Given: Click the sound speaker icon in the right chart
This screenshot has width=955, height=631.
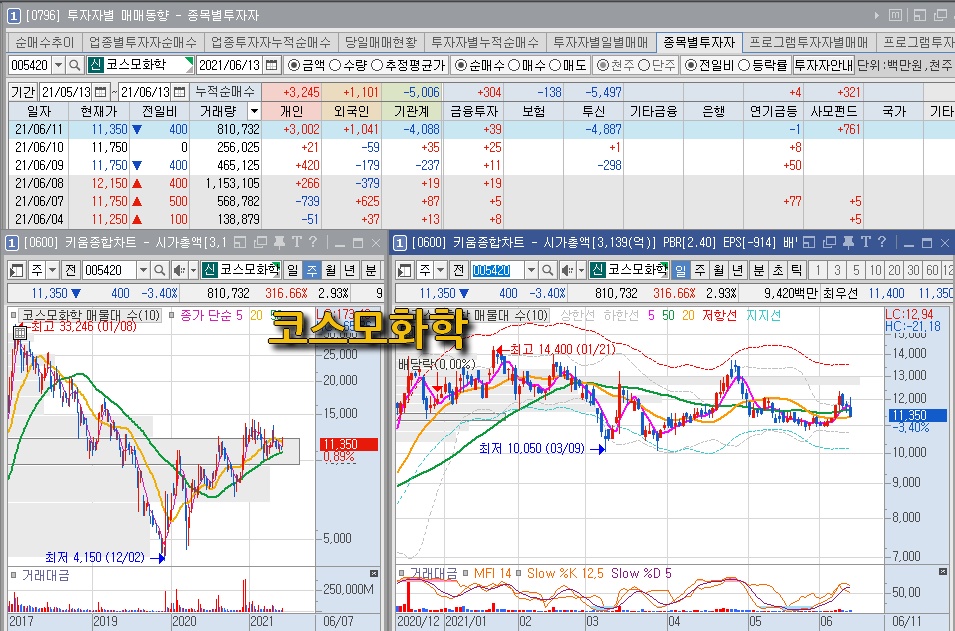Looking at the screenshot, I should [568, 270].
